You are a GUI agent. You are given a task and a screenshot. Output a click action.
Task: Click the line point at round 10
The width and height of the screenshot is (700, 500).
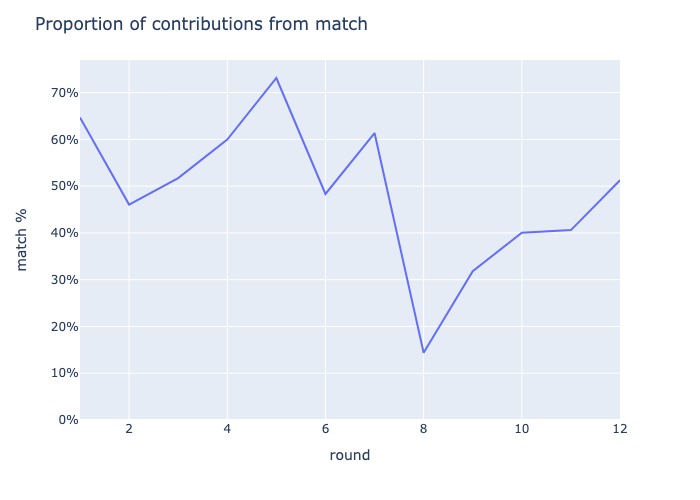coord(521,233)
